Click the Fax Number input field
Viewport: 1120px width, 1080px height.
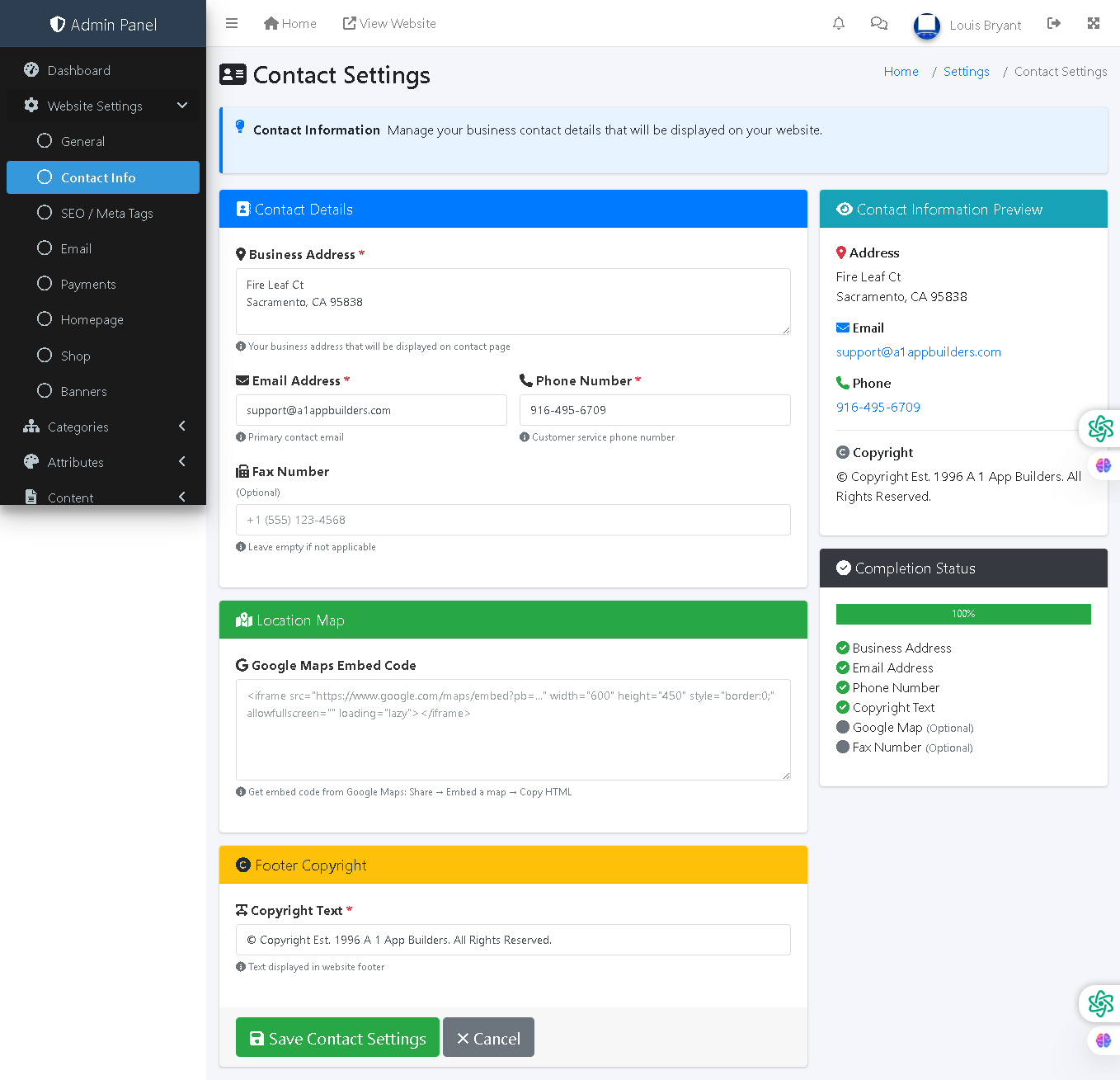pos(513,520)
